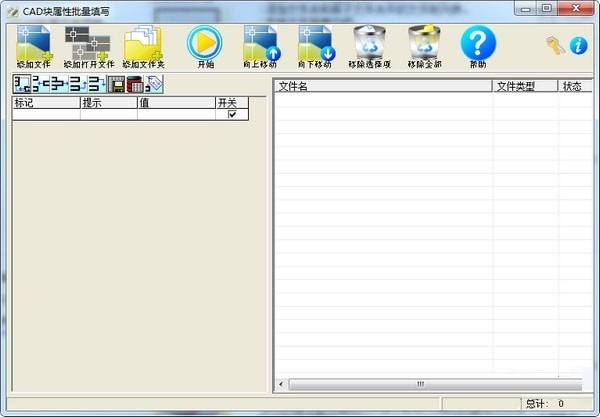Screen dimensions: 600x417
Task: Select the first attribute extract icon in the small toolbar
Action: point(22,84)
